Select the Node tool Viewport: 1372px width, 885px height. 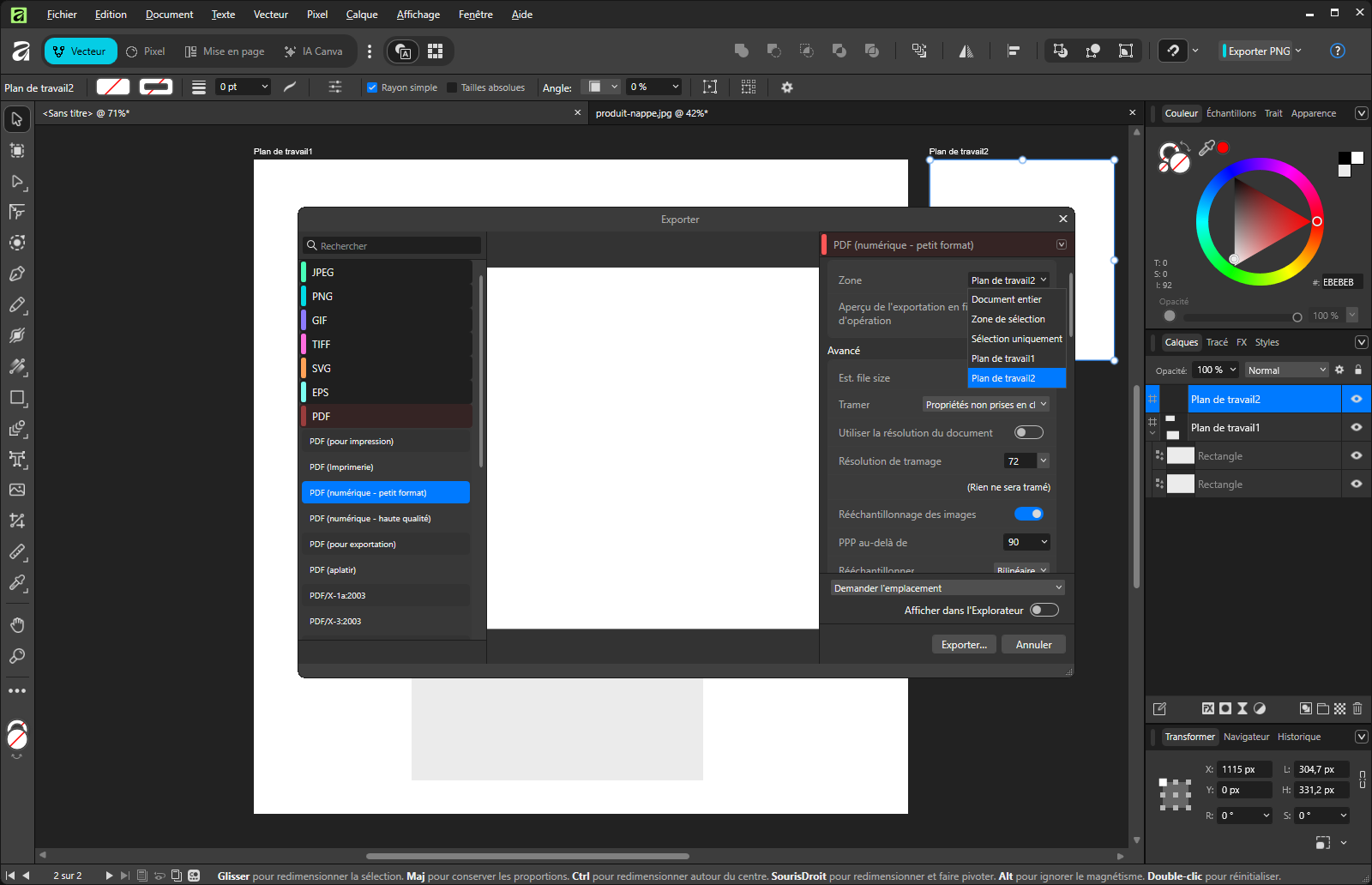[17, 181]
